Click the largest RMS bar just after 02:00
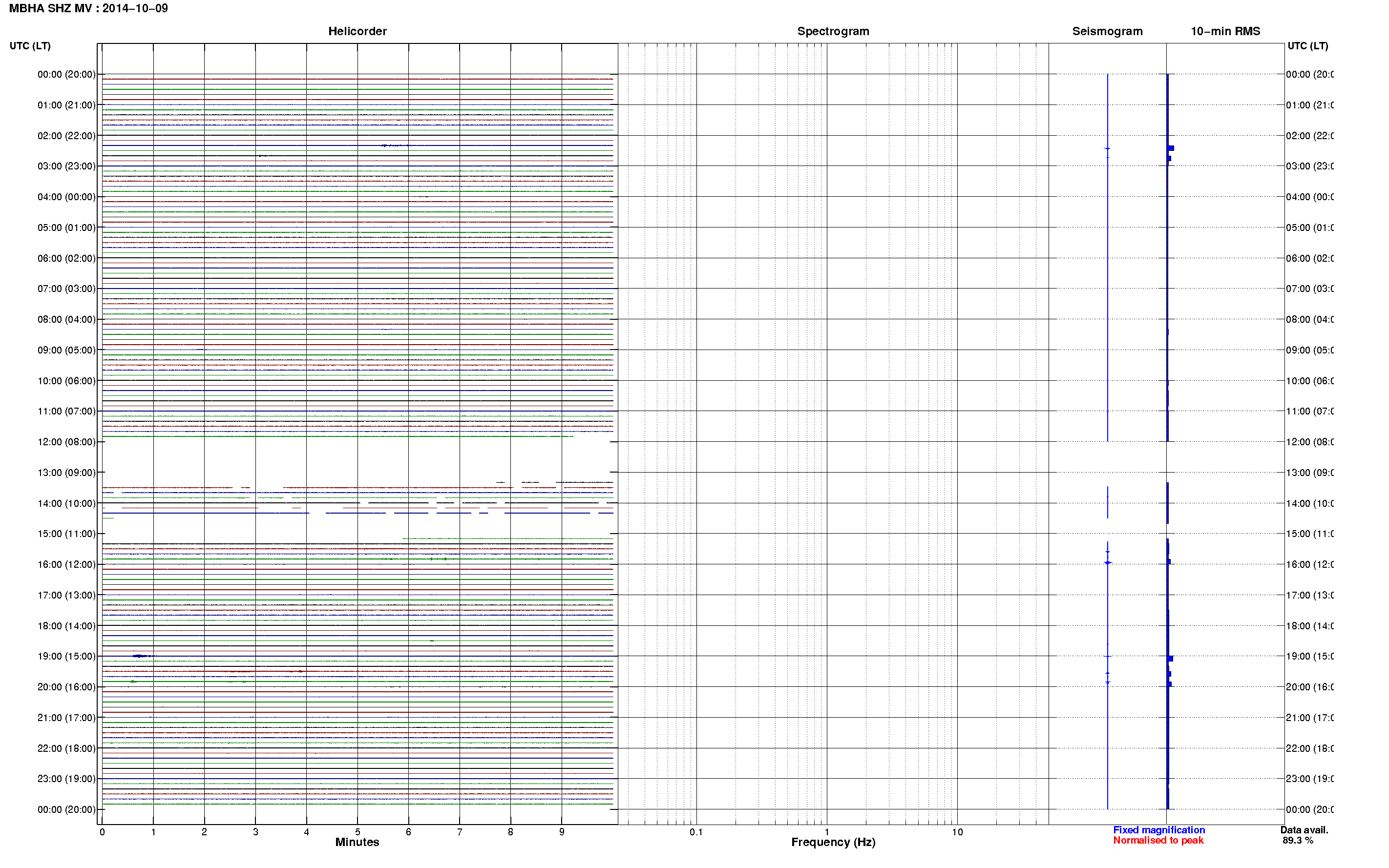The width and height of the screenshot is (1389, 868). pyautogui.click(x=1171, y=148)
